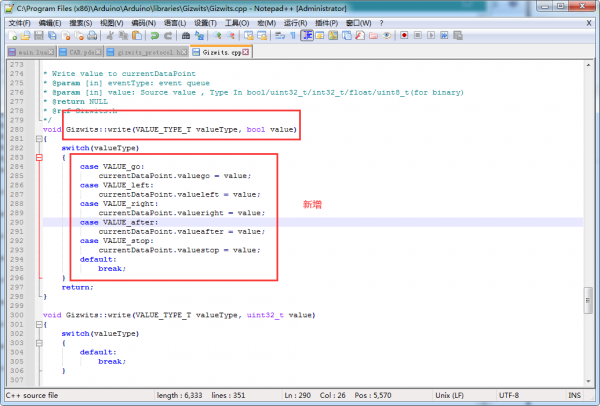Toggle synchronized vertical scrolling
Viewport: 600px width, 406px height.
(x=249, y=36)
